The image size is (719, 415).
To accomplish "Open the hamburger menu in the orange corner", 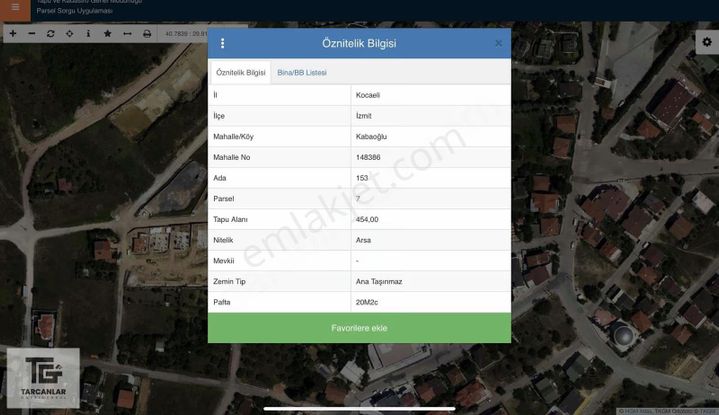I will point(15,7).
